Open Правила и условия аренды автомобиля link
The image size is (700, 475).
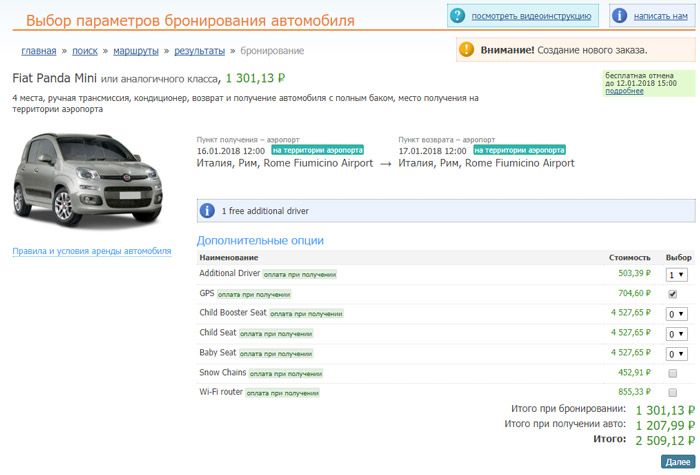pyautogui.click(x=92, y=251)
